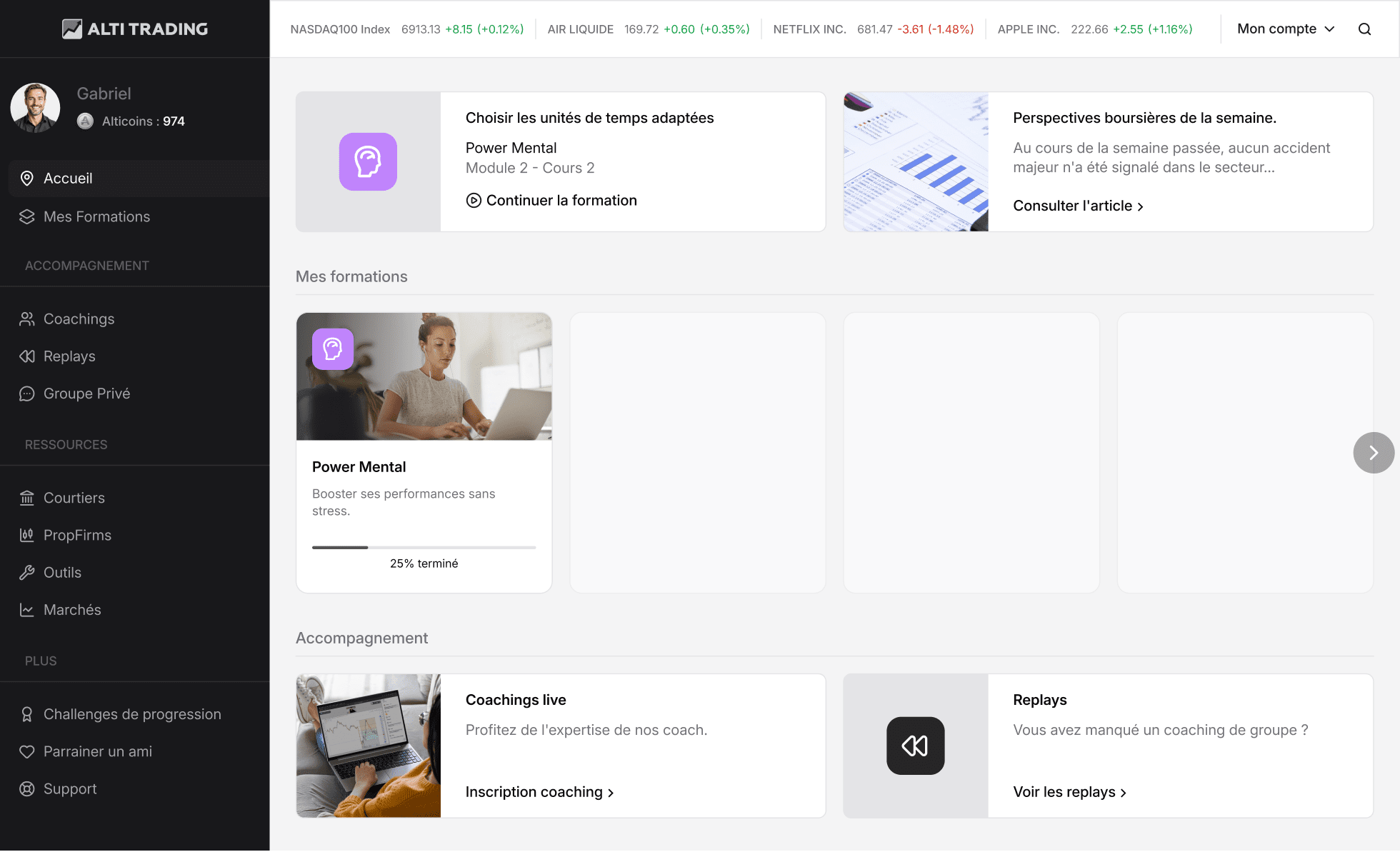Screen dimensions: 1400x852
Task: Click the Marchés line chart icon
Action: coord(27,610)
